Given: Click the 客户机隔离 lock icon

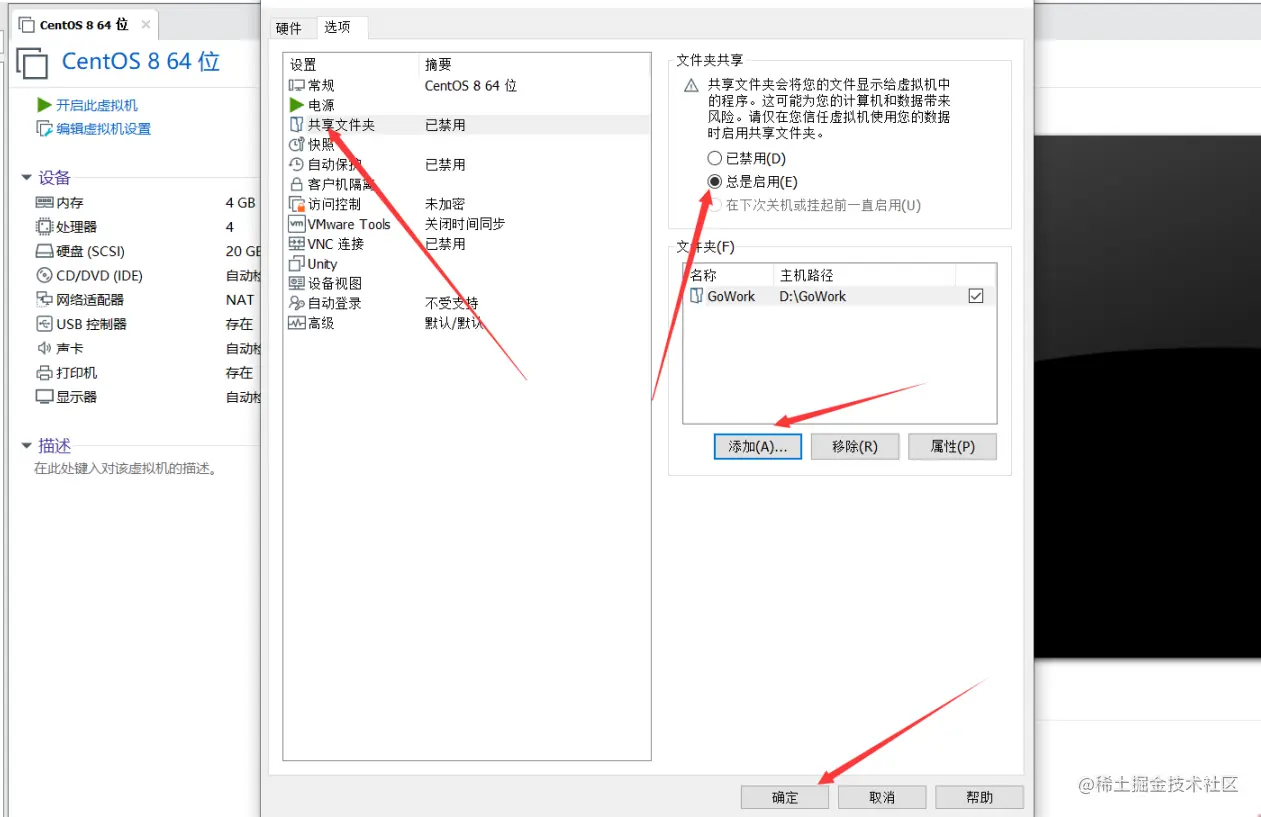Looking at the screenshot, I should pos(296,184).
